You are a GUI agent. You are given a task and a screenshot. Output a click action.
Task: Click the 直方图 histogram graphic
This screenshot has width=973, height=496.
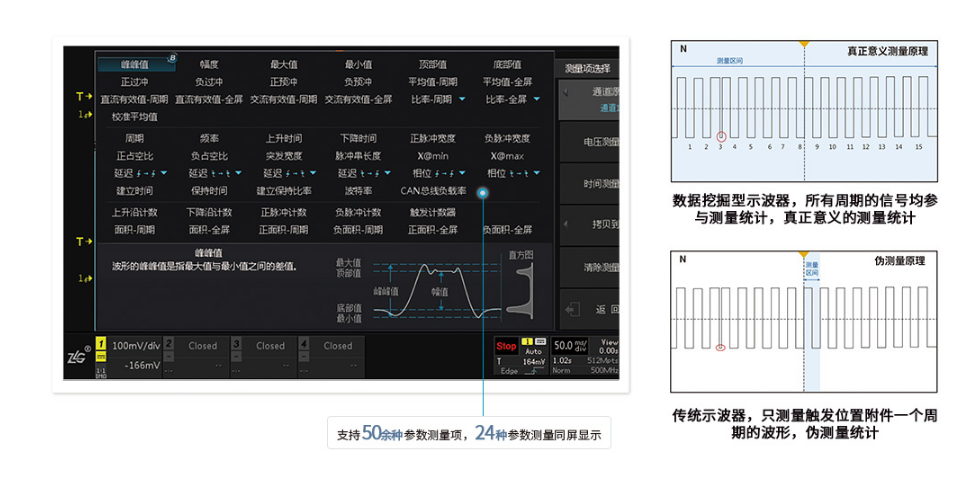pyautogui.click(x=520, y=290)
